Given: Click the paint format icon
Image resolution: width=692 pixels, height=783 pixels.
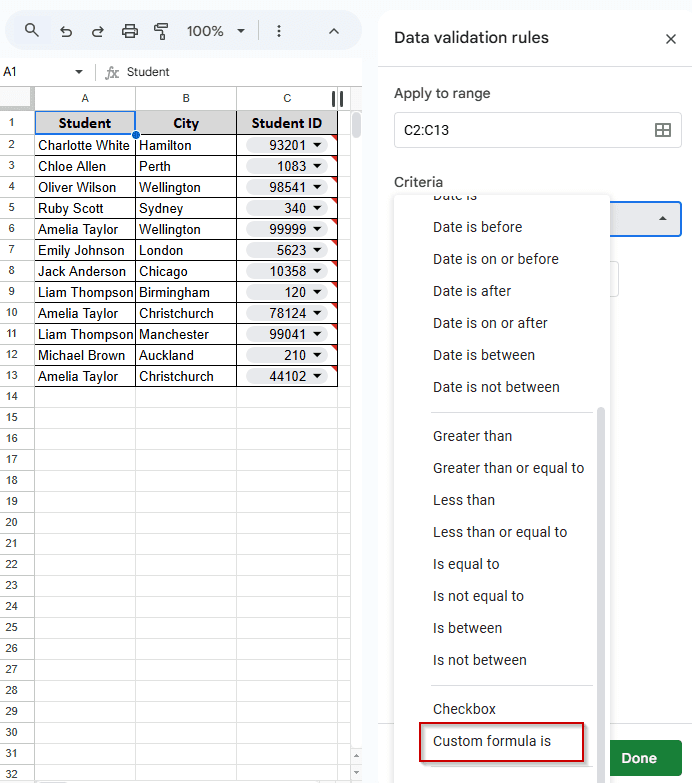Looking at the screenshot, I should [161, 31].
